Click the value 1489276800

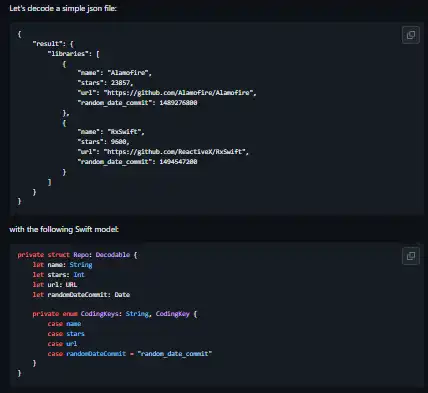pyautogui.click(x=178, y=103)
